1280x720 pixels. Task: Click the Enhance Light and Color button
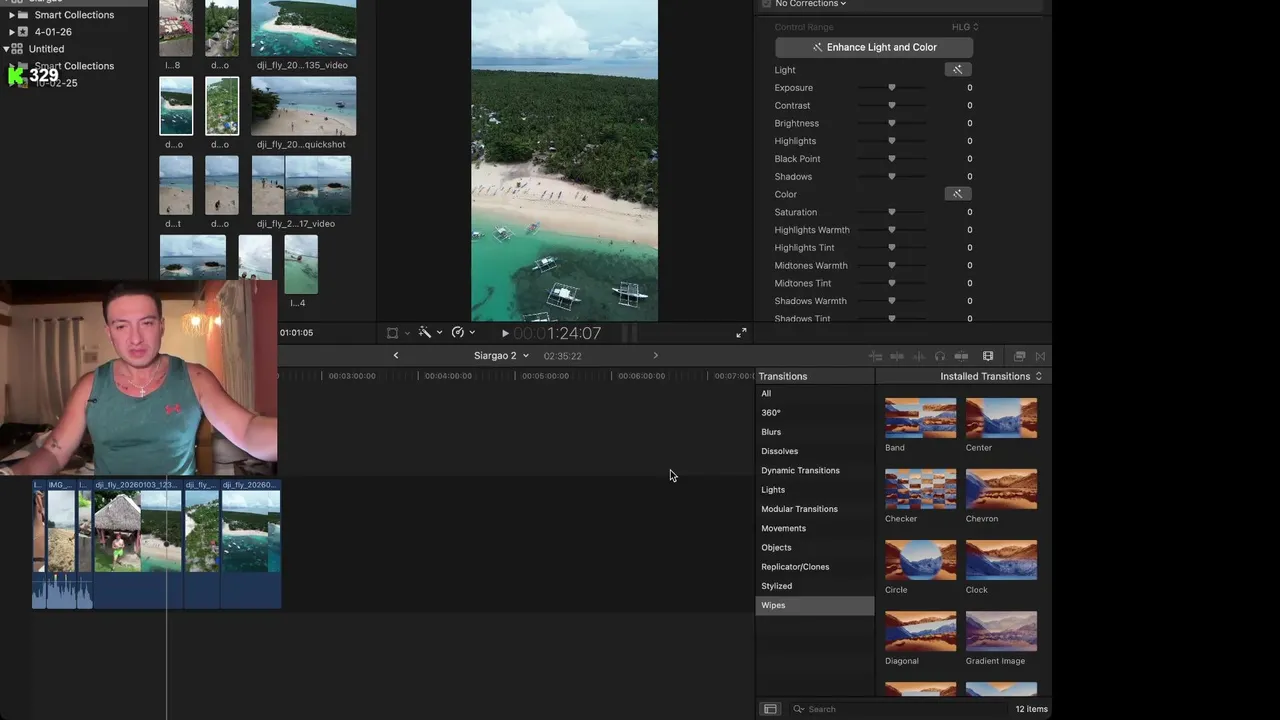[874, 47]
